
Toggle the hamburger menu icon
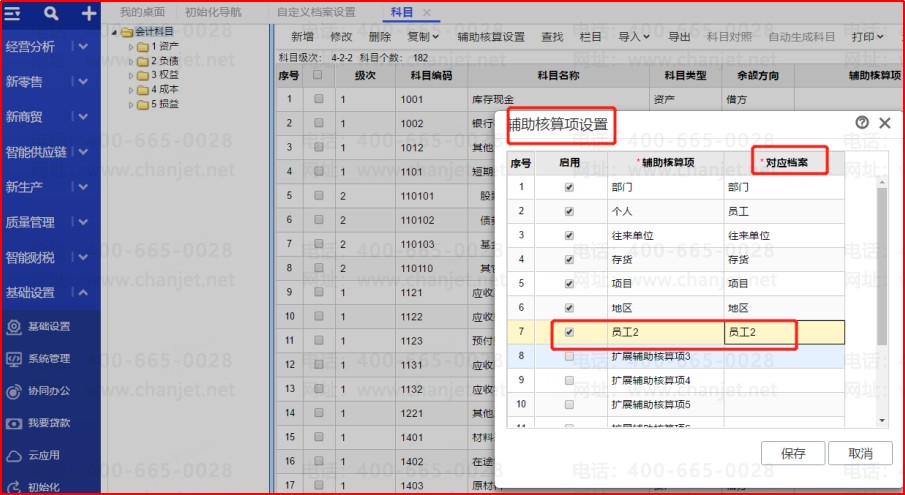13,13
